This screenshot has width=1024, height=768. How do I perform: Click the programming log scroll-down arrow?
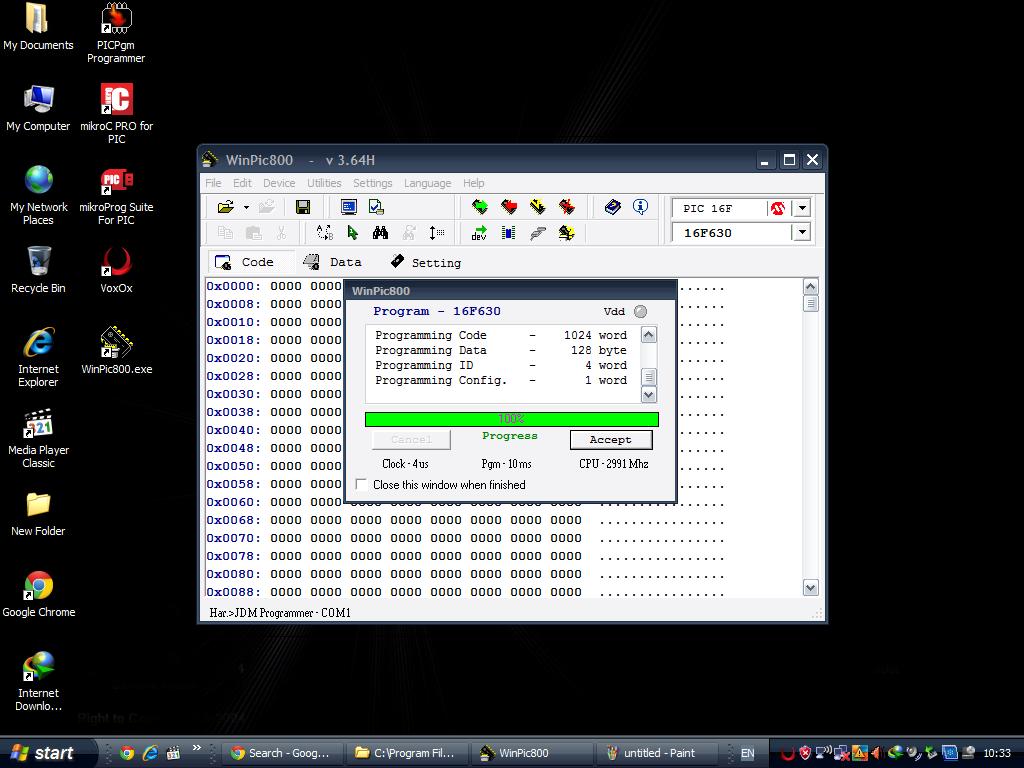click(648, 394)
